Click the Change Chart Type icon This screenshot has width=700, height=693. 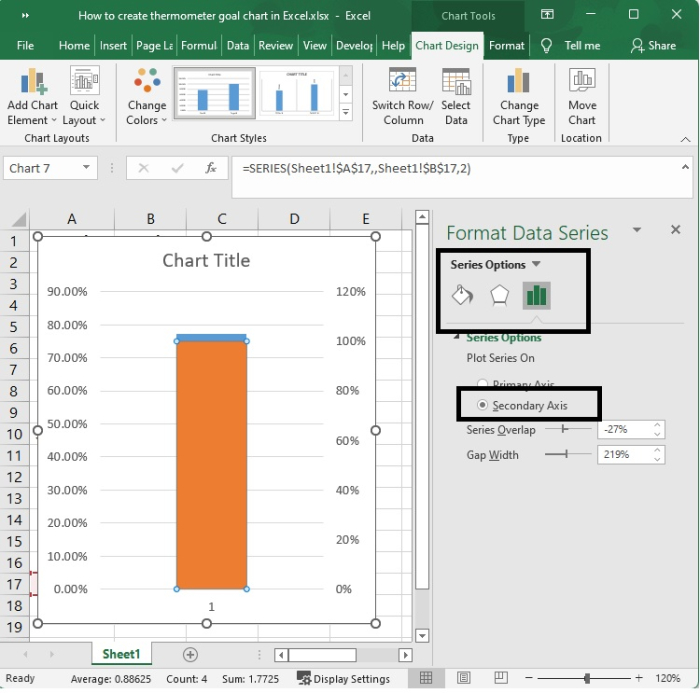point(518,82)
